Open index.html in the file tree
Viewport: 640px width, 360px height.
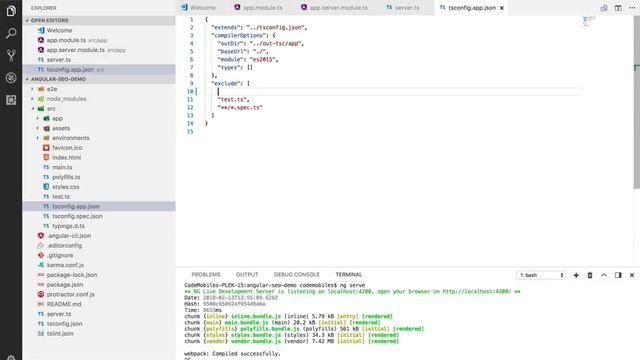(99, 158)
